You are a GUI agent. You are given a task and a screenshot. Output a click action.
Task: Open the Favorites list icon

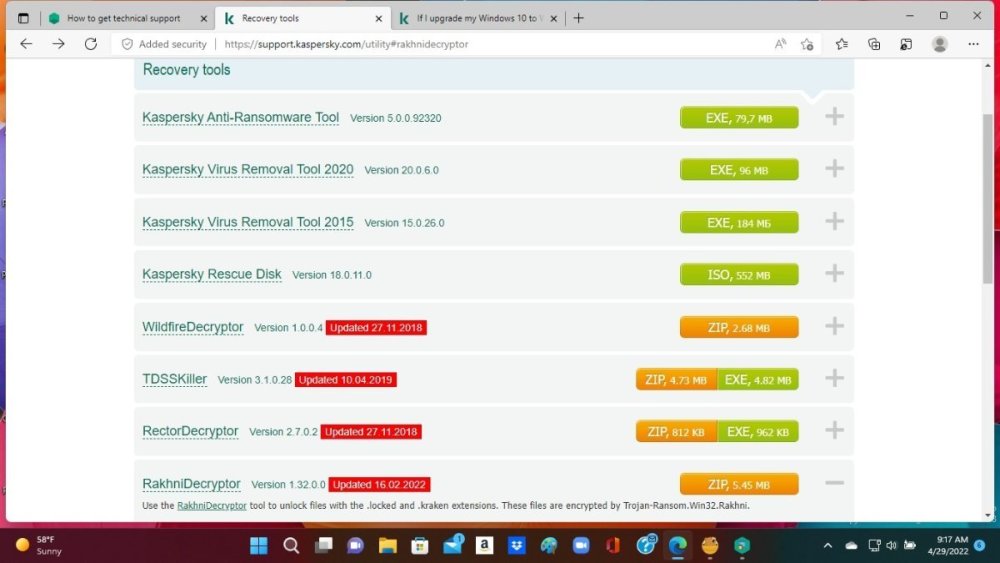pos(842,44)
